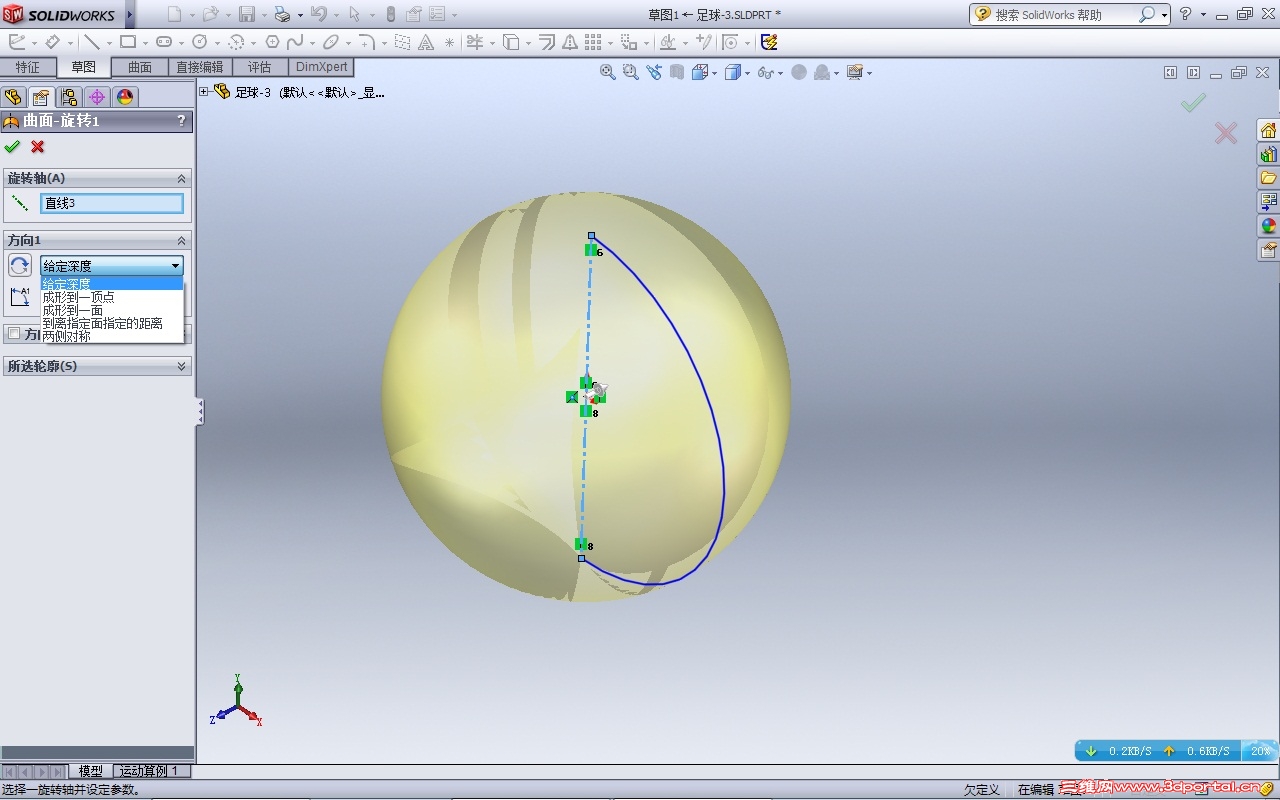This screenshot has height=800, width=1280.
Task: Click the panel collapse handle on left edge
Action: point(200,411)
